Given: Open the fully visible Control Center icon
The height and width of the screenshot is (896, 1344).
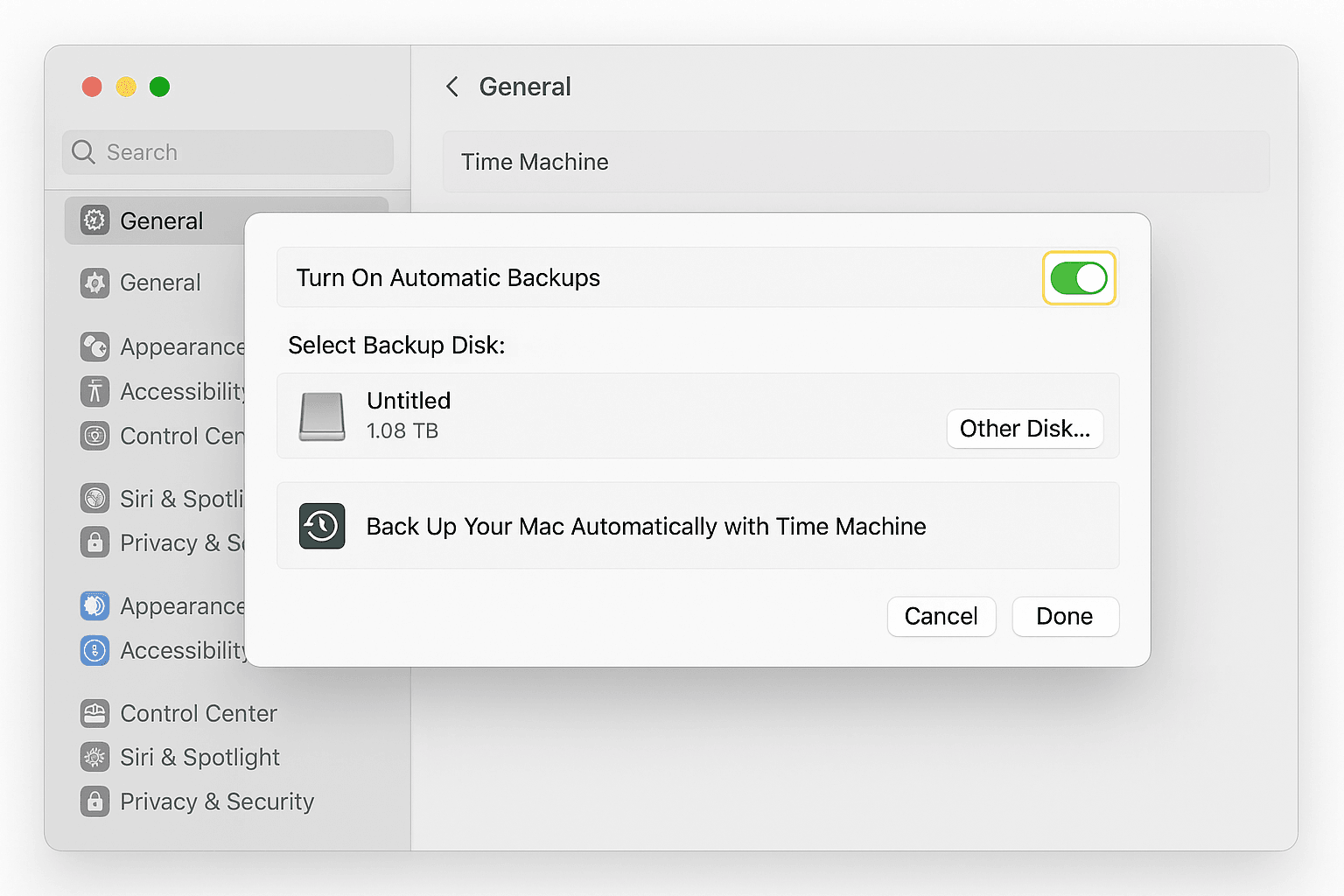Looking at the screenshot, I should click(x=94, y=713).
